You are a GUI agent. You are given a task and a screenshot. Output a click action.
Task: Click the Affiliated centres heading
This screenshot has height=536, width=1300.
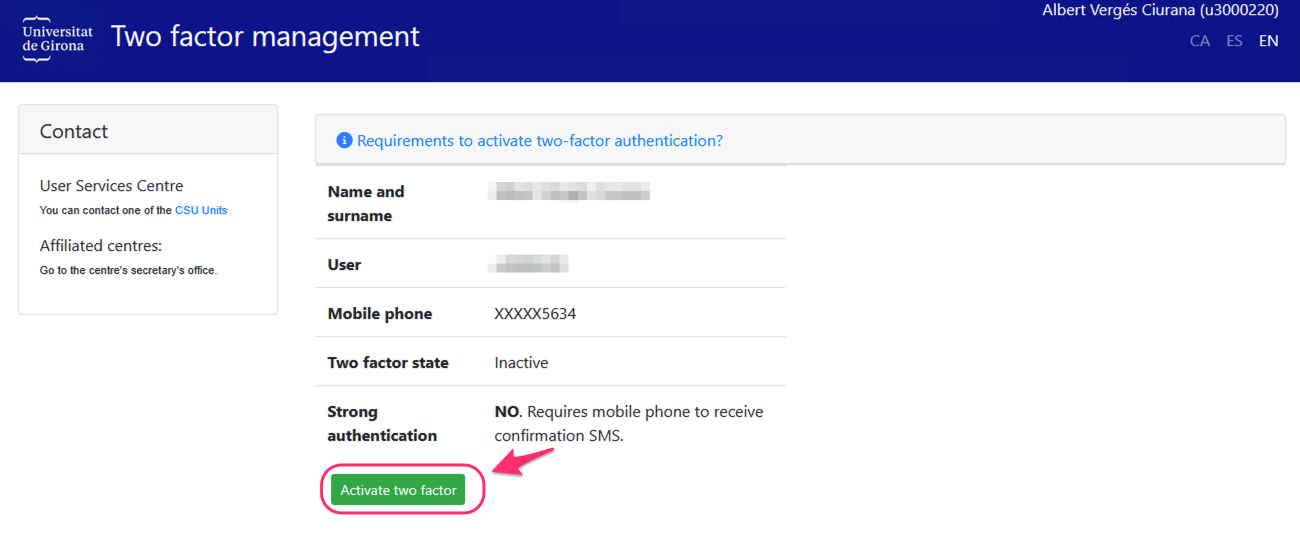point(100,245)
